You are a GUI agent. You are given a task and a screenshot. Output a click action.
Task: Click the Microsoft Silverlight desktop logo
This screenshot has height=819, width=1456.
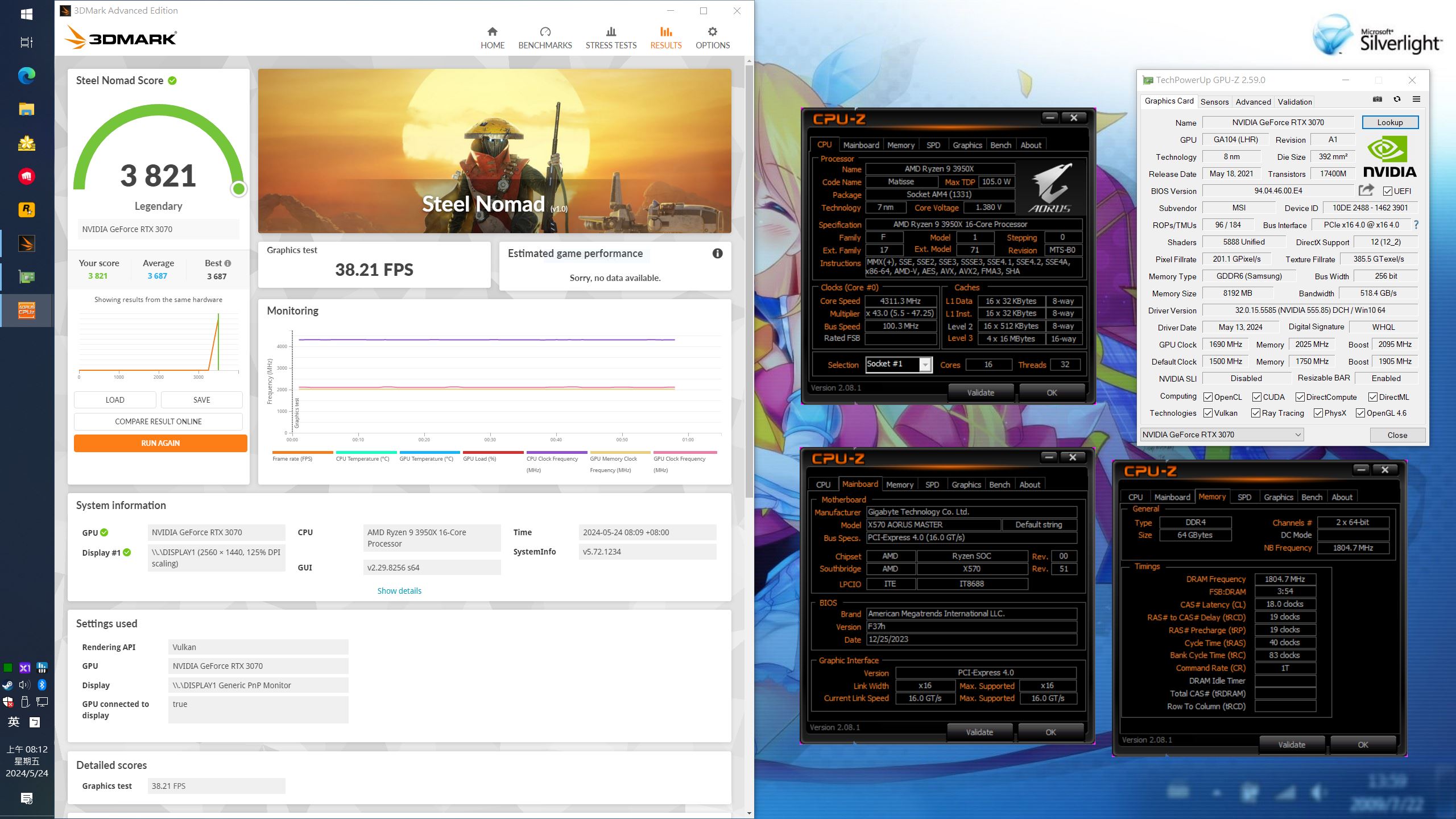click(x=1376, y=35)
